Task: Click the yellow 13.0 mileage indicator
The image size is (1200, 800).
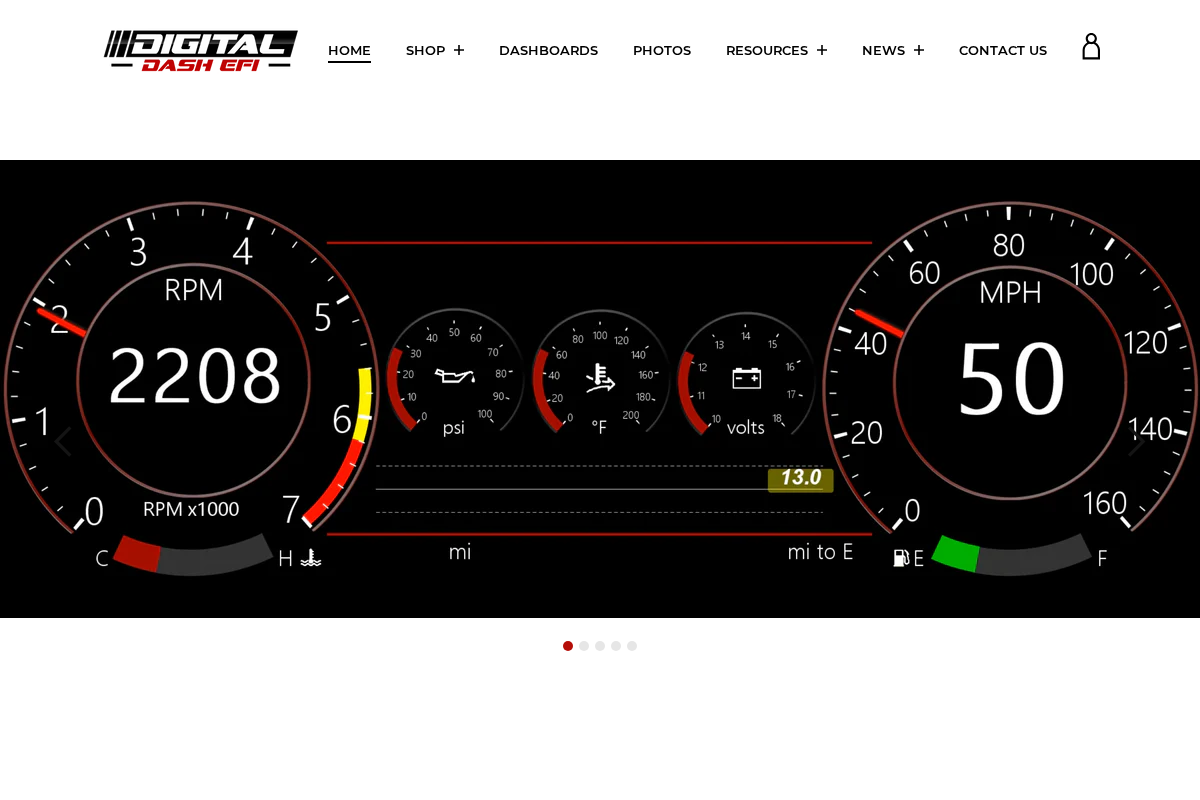Action: 800,479
